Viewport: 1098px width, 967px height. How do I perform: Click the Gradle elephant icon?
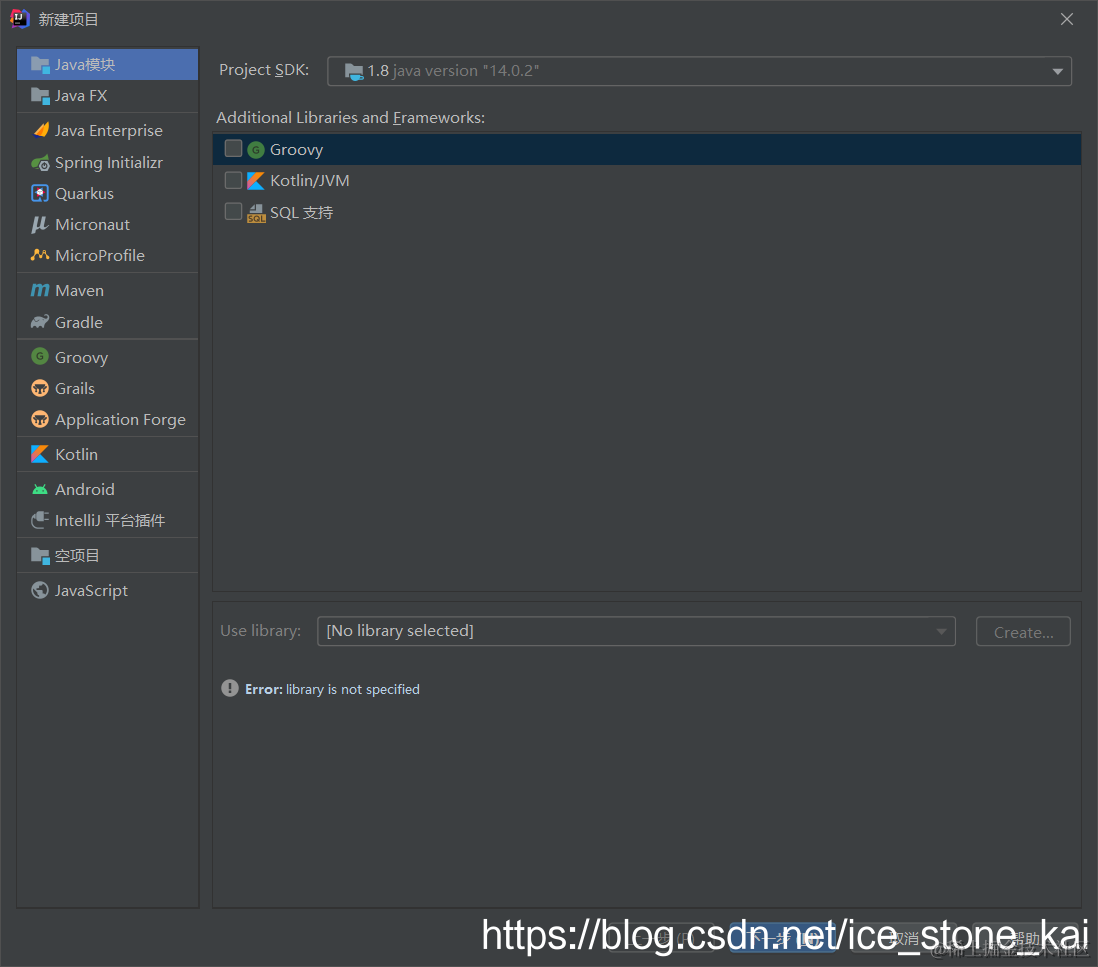(40, 322)
